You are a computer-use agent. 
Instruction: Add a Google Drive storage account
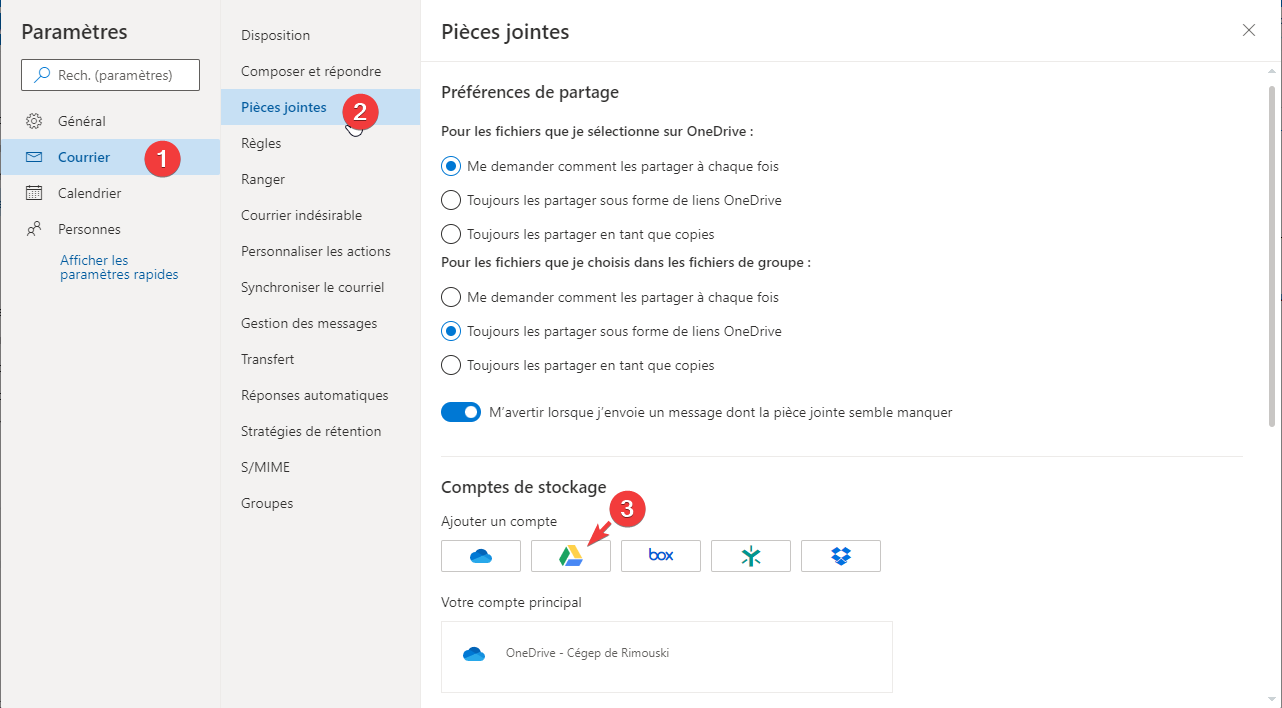[571, 556]
